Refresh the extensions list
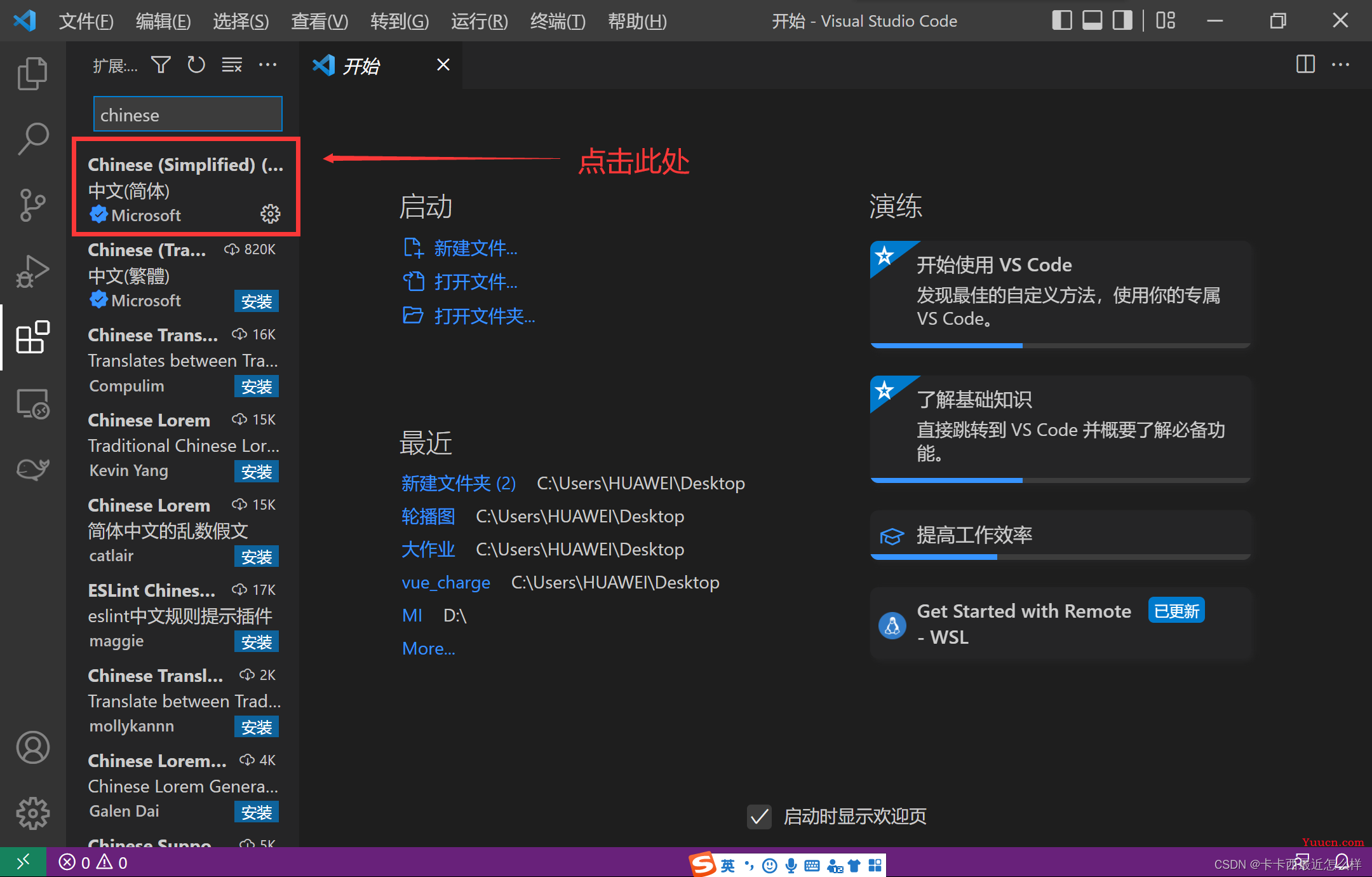Image resolution: width=1372 pixels, height=877 pixels. click(196, 65)
